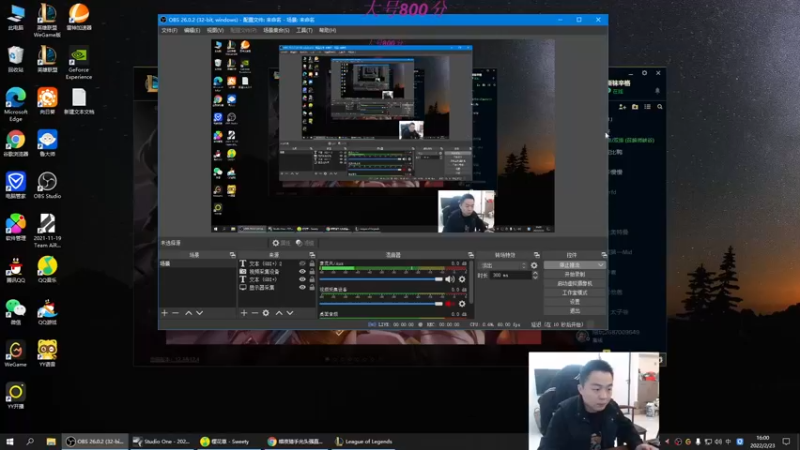The height and width of the screenshot is (450, 800).
Task: Move the selected source down
Action: pyautogui.click(x=290, y=313)
